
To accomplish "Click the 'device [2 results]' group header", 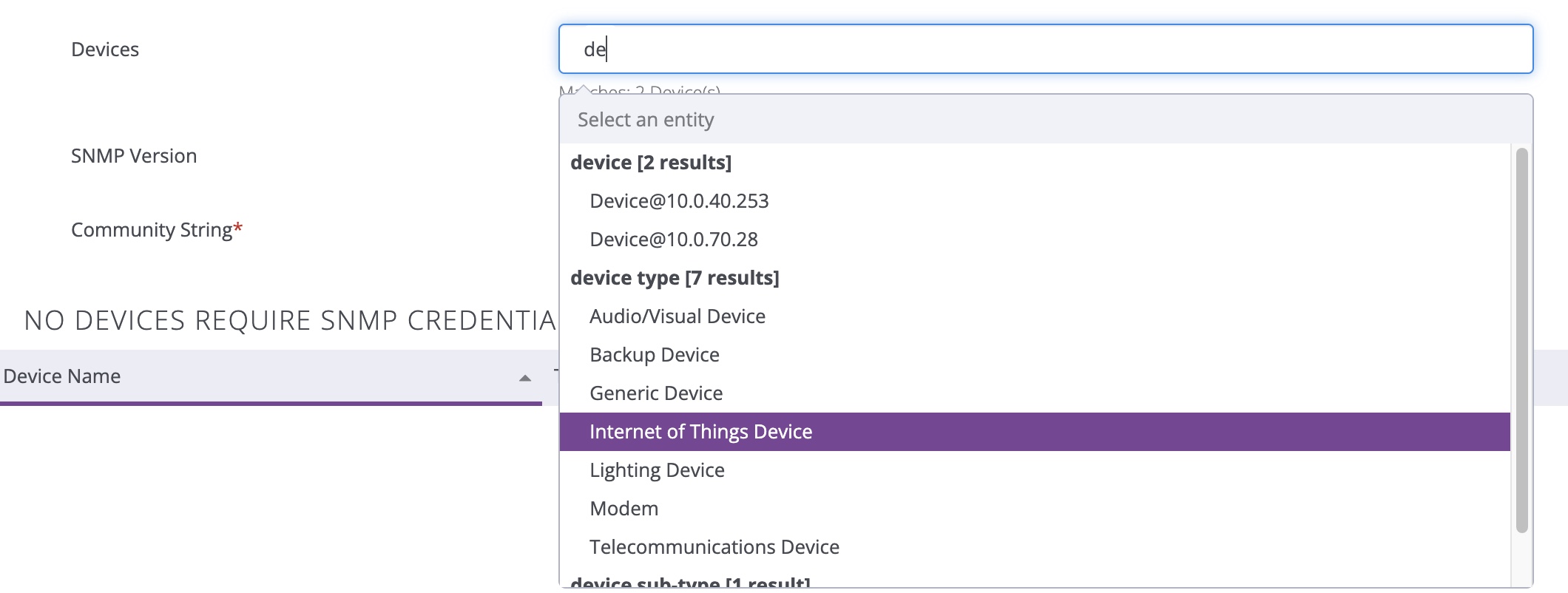I will point(650,163).
